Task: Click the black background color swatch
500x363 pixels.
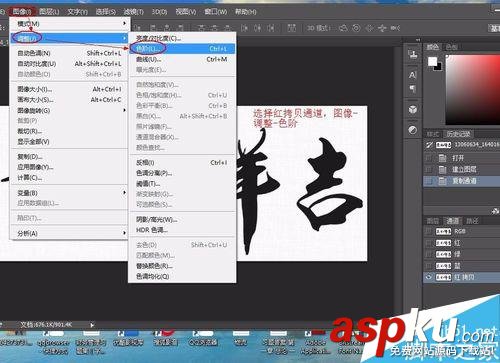Action: 438,67
